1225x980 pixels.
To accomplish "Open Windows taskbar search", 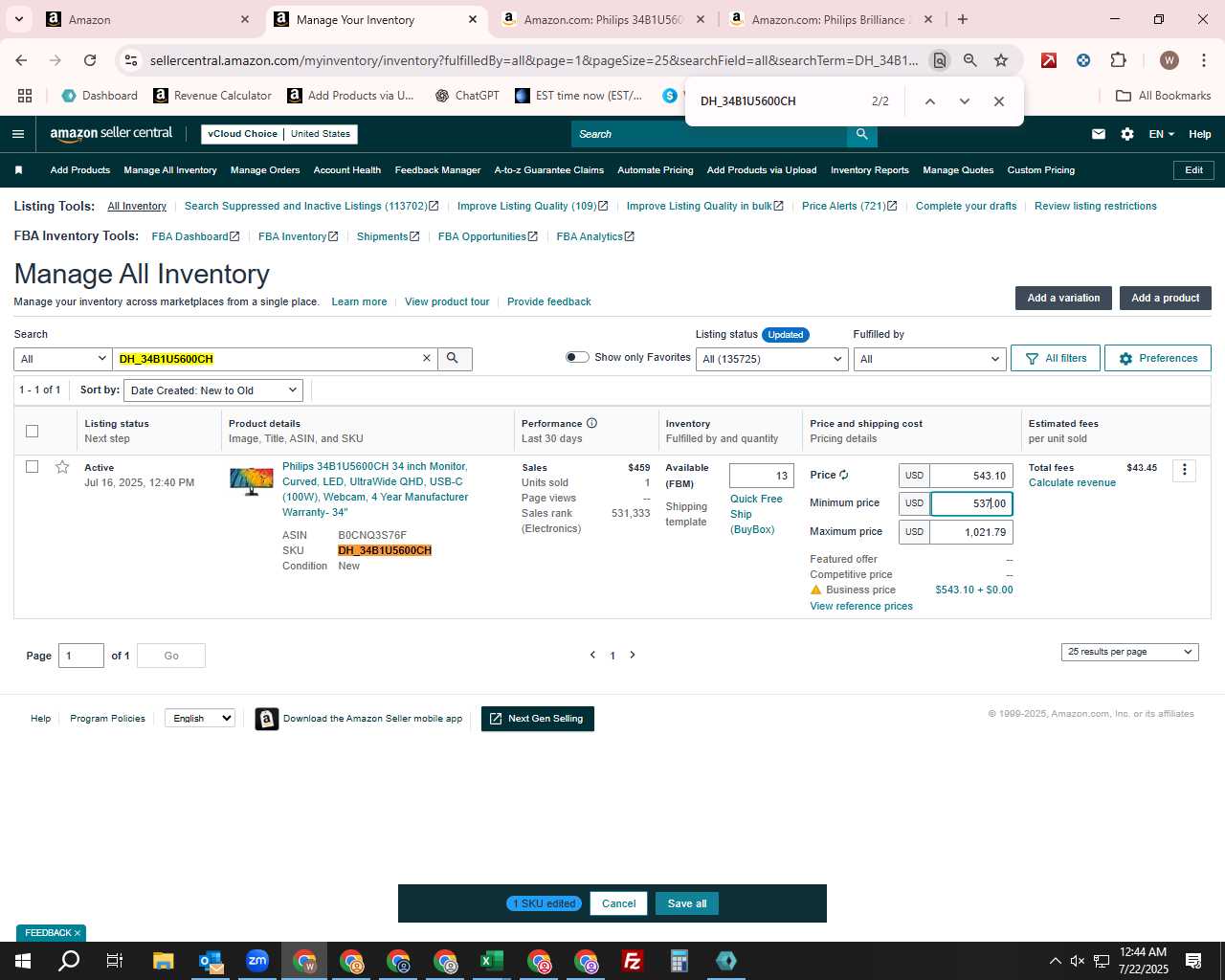I will (69, 961).
